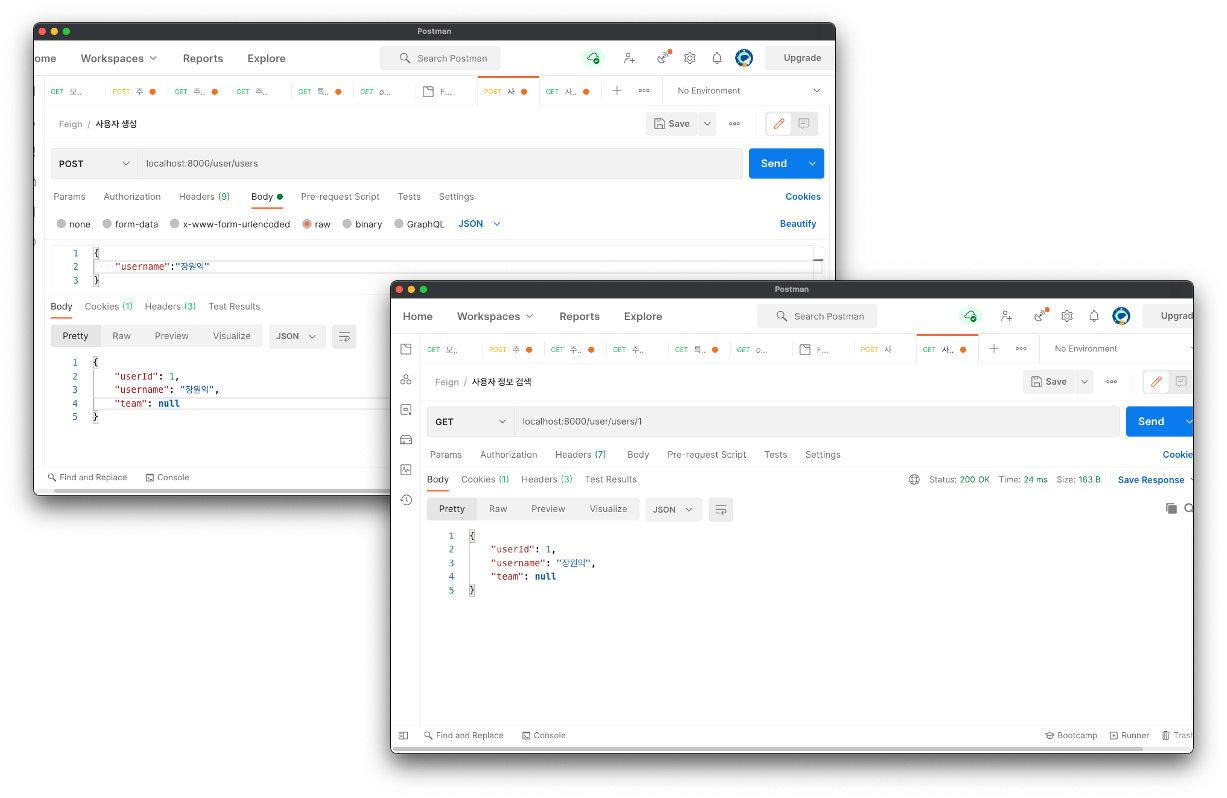Open Test Results tab in front window
This screenshot has width=1227, height=798.
610,479
